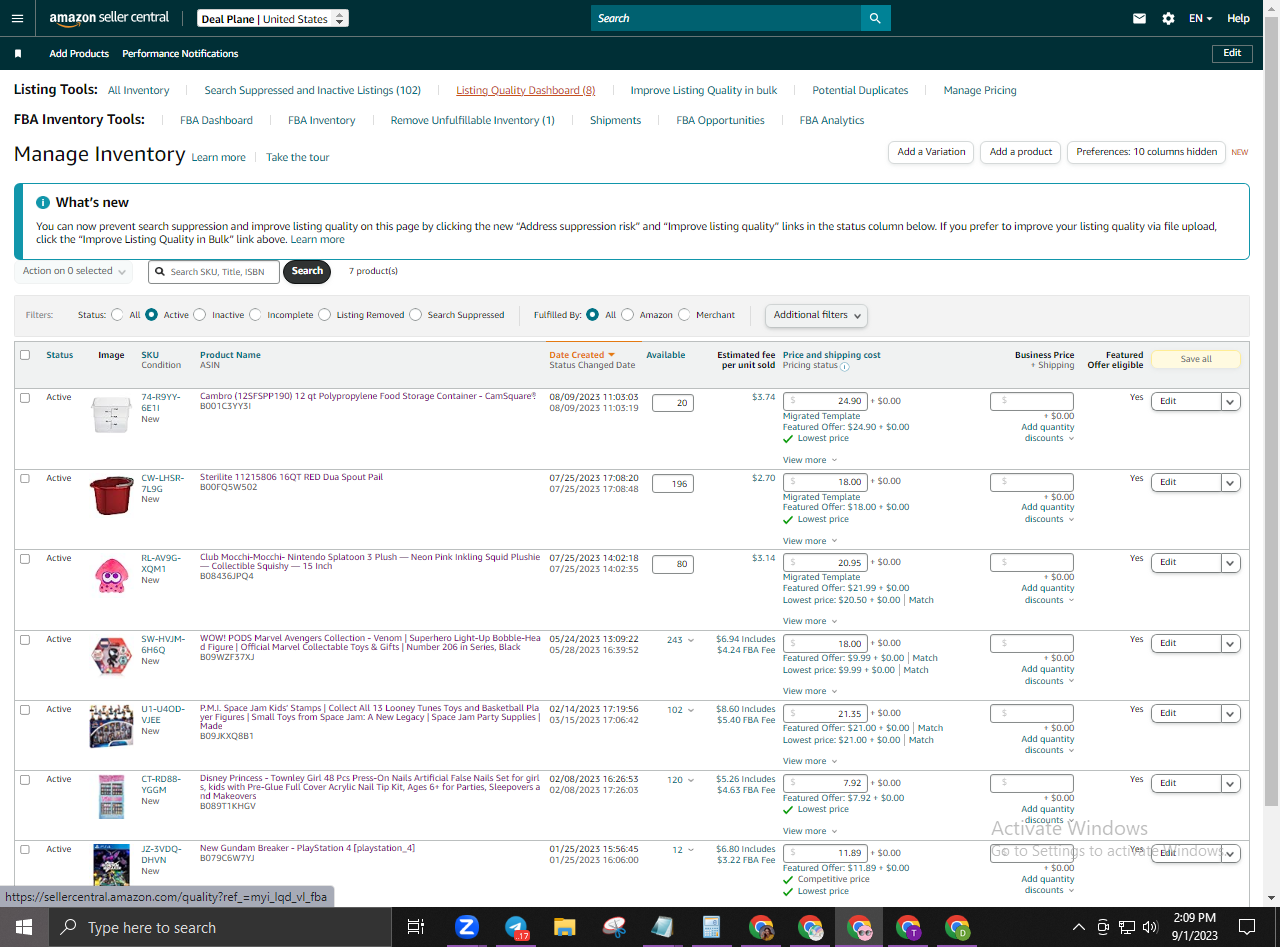Open the Deal Plane United States account switcher
The width and height of the screenshot is (1280, 947).
[272, 19]
